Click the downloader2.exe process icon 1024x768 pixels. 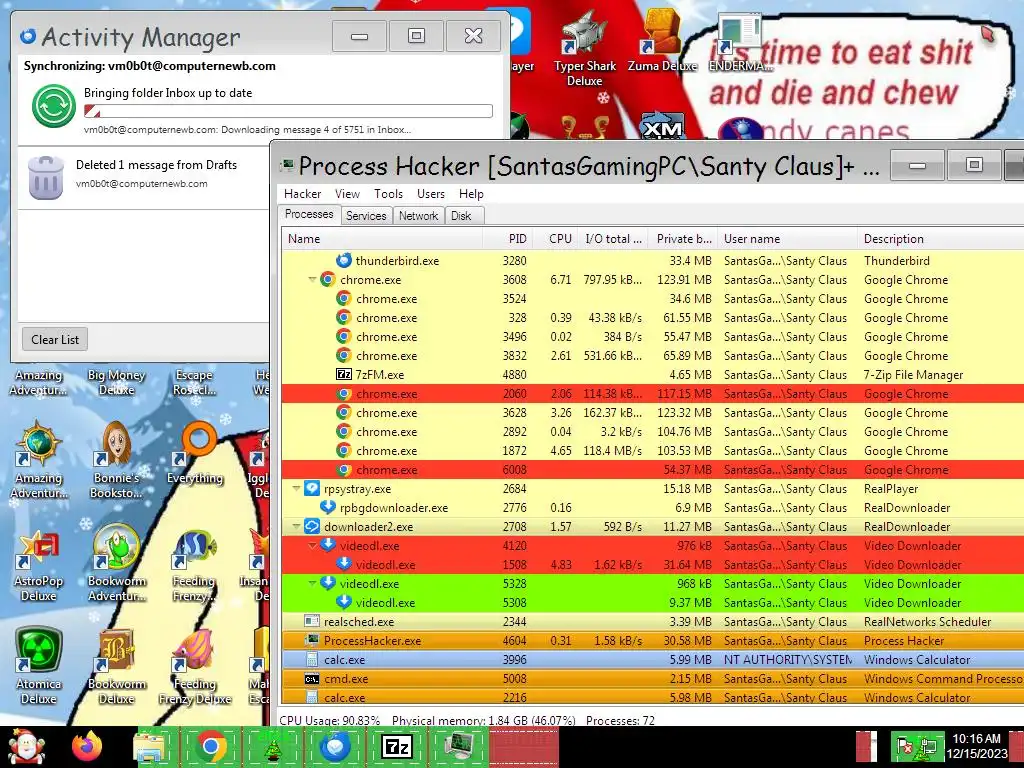[312, 526]
